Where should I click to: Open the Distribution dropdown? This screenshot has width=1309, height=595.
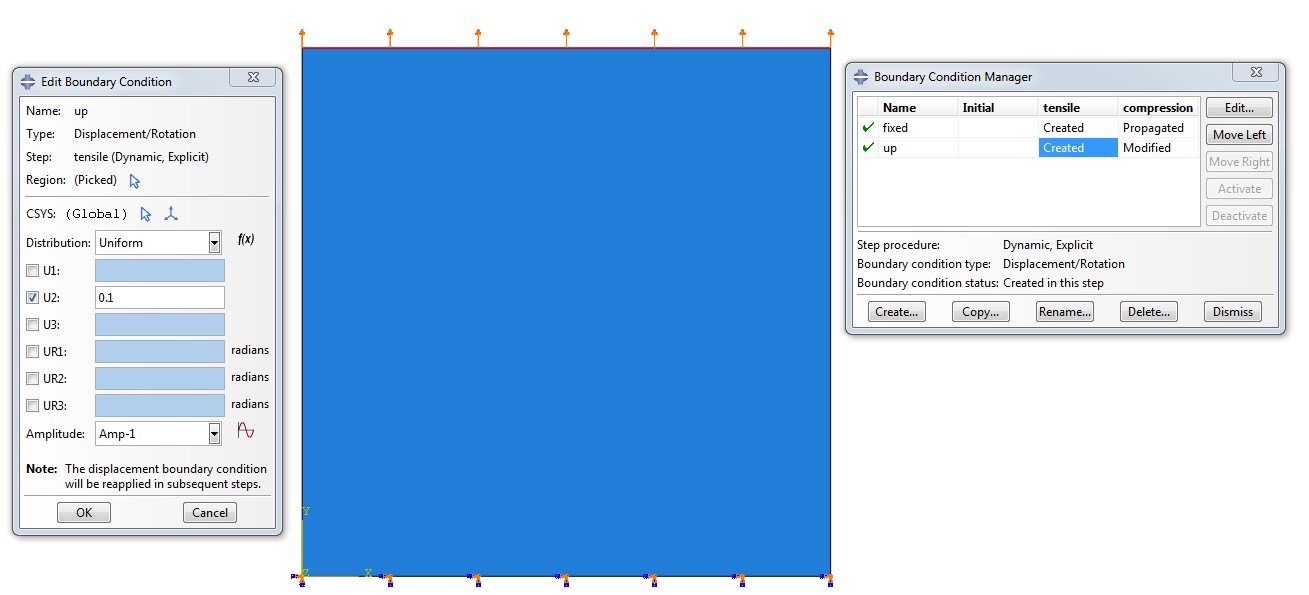[214, 243]
